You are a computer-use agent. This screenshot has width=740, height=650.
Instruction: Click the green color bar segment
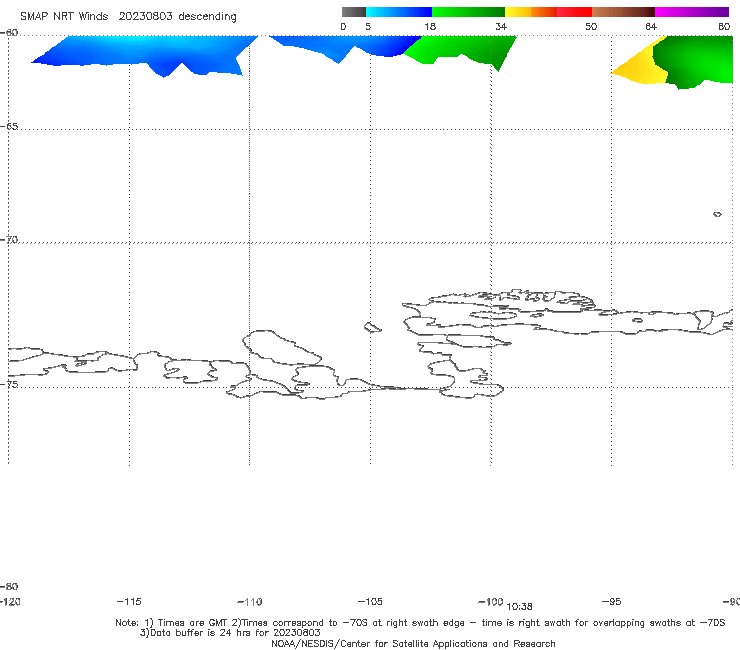tap(468, 12)
